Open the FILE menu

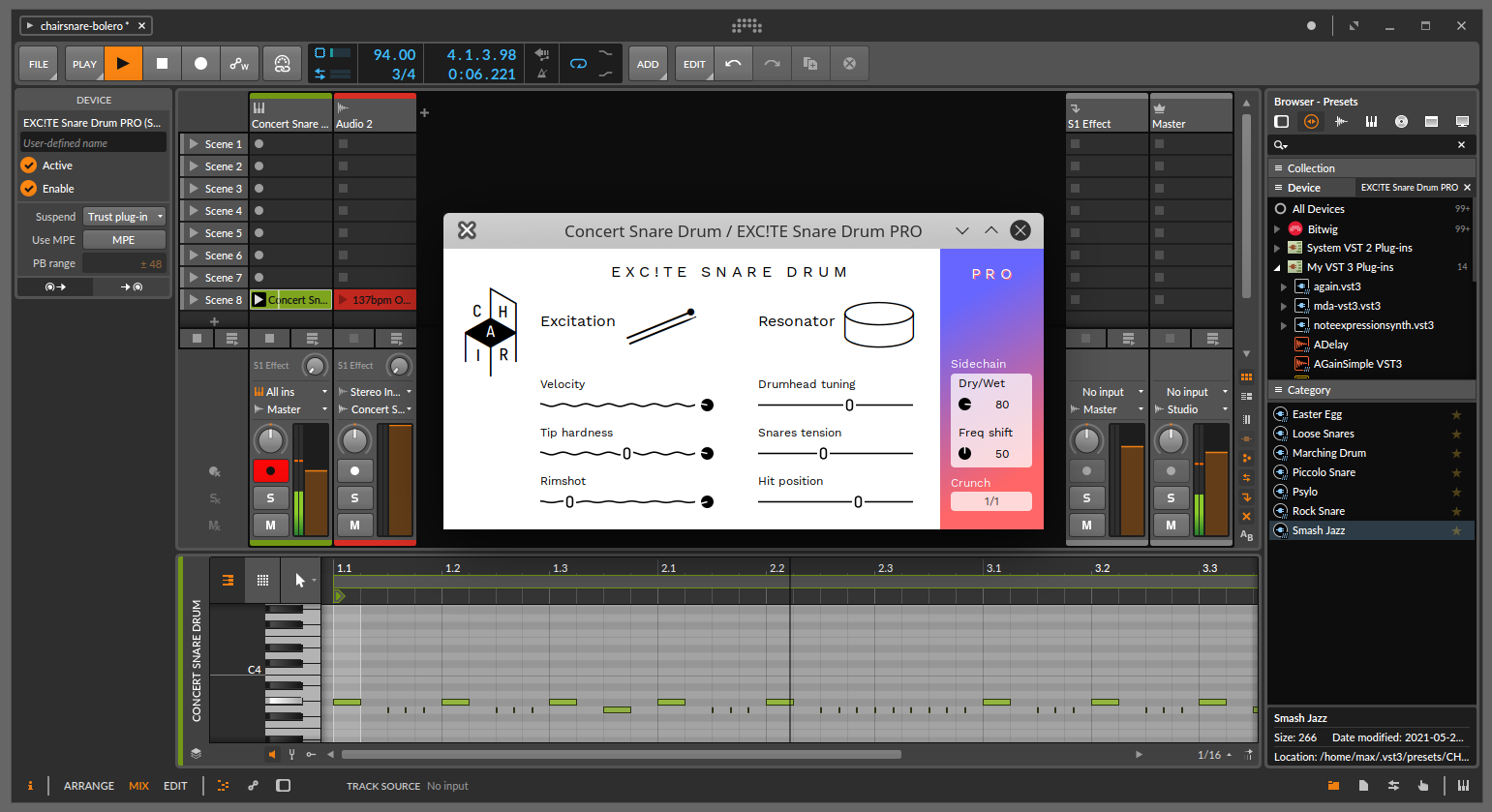coord(39,64)
